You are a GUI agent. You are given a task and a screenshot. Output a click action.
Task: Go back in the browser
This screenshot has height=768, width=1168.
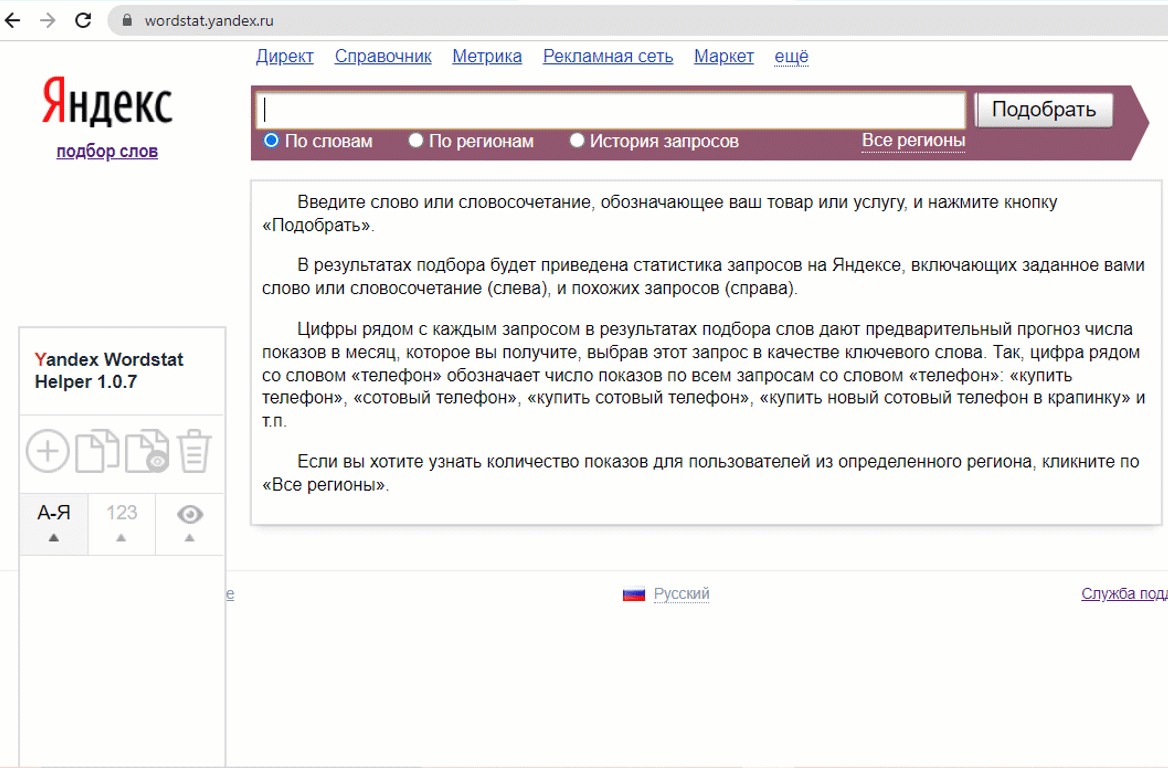(x=13, y=20)
